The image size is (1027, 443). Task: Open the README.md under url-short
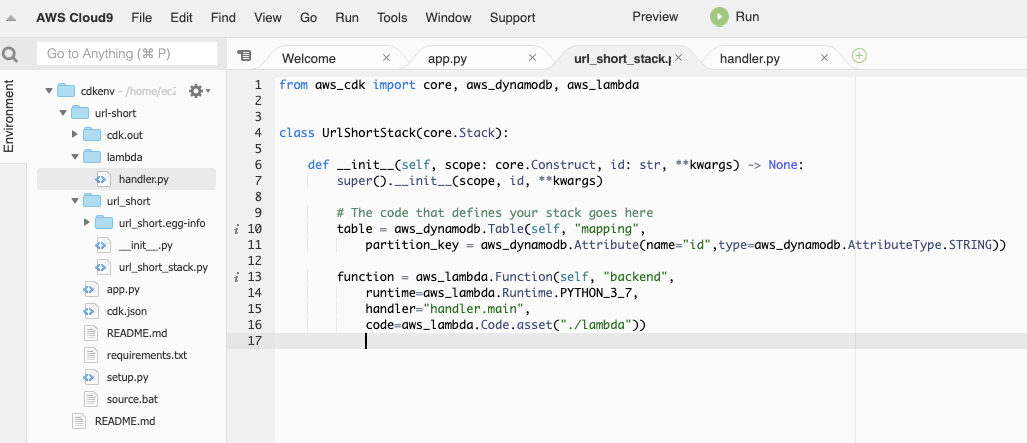point(137,333)
